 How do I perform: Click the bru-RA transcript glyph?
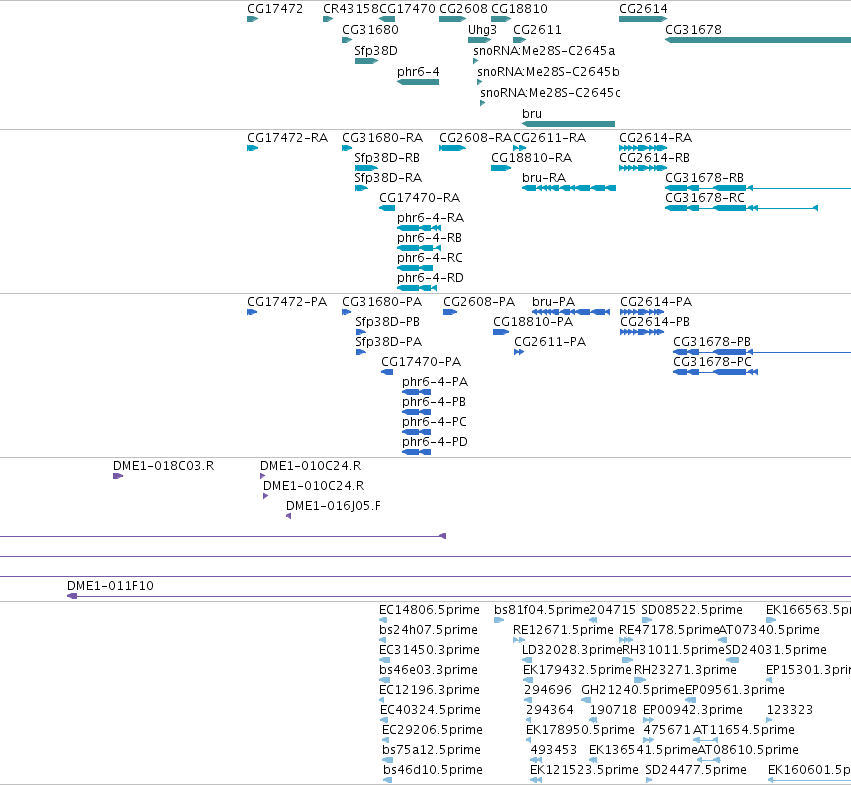tap(569, 188)
